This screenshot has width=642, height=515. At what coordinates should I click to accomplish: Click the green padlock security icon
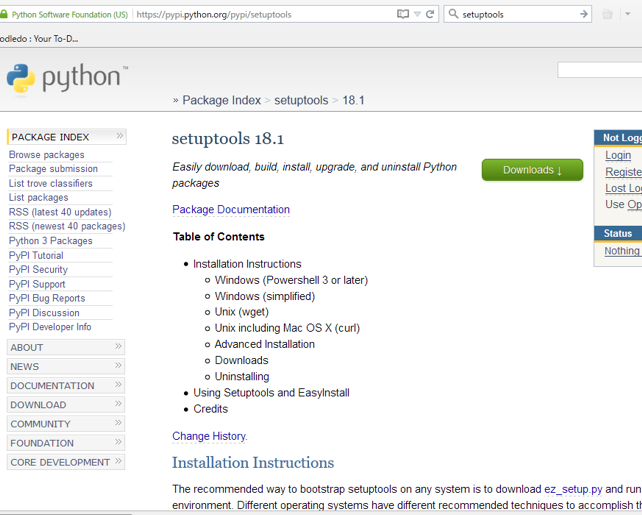3,14
